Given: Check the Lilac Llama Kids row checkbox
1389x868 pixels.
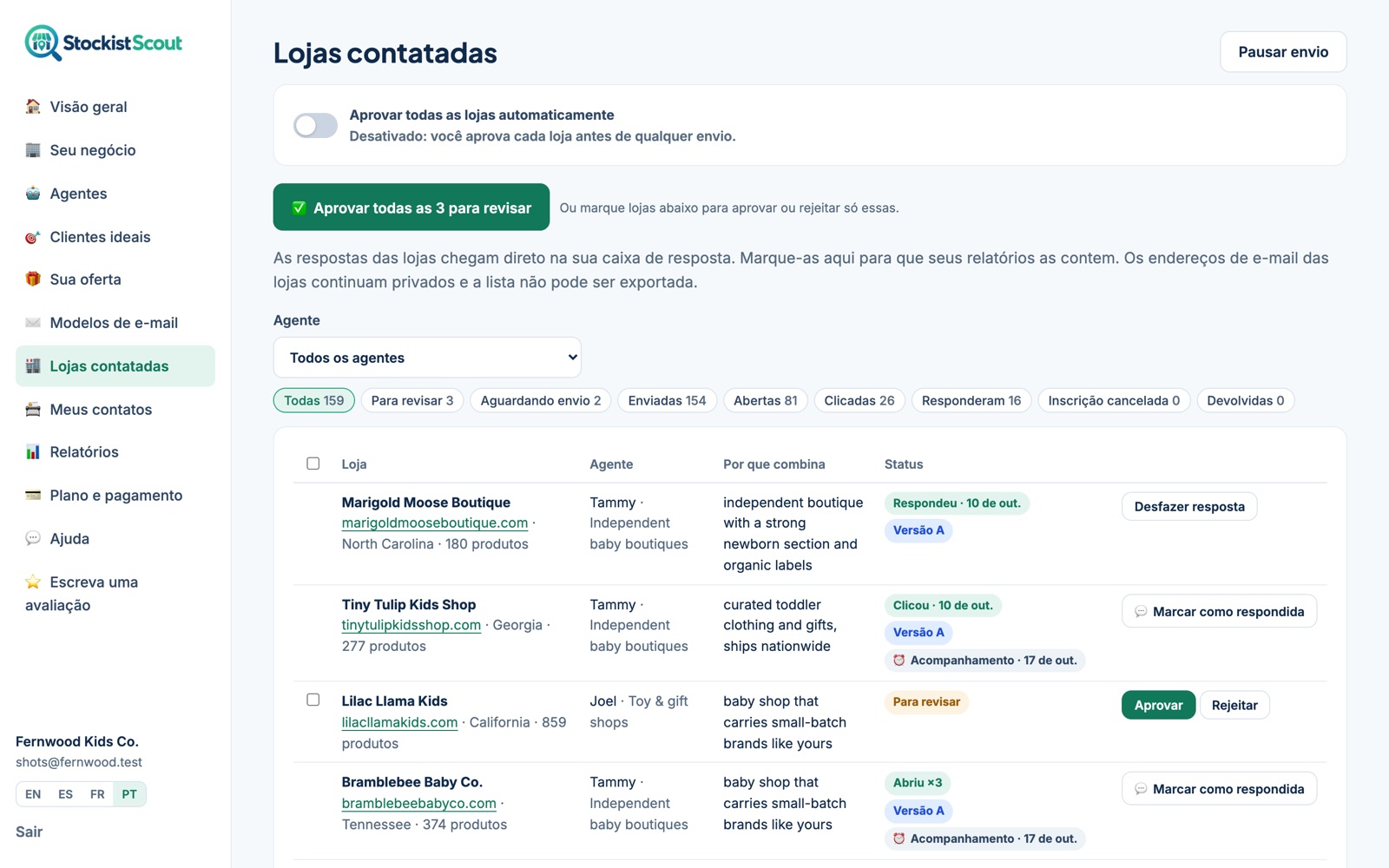Looking at the screenshot, I should click(313, 700).
